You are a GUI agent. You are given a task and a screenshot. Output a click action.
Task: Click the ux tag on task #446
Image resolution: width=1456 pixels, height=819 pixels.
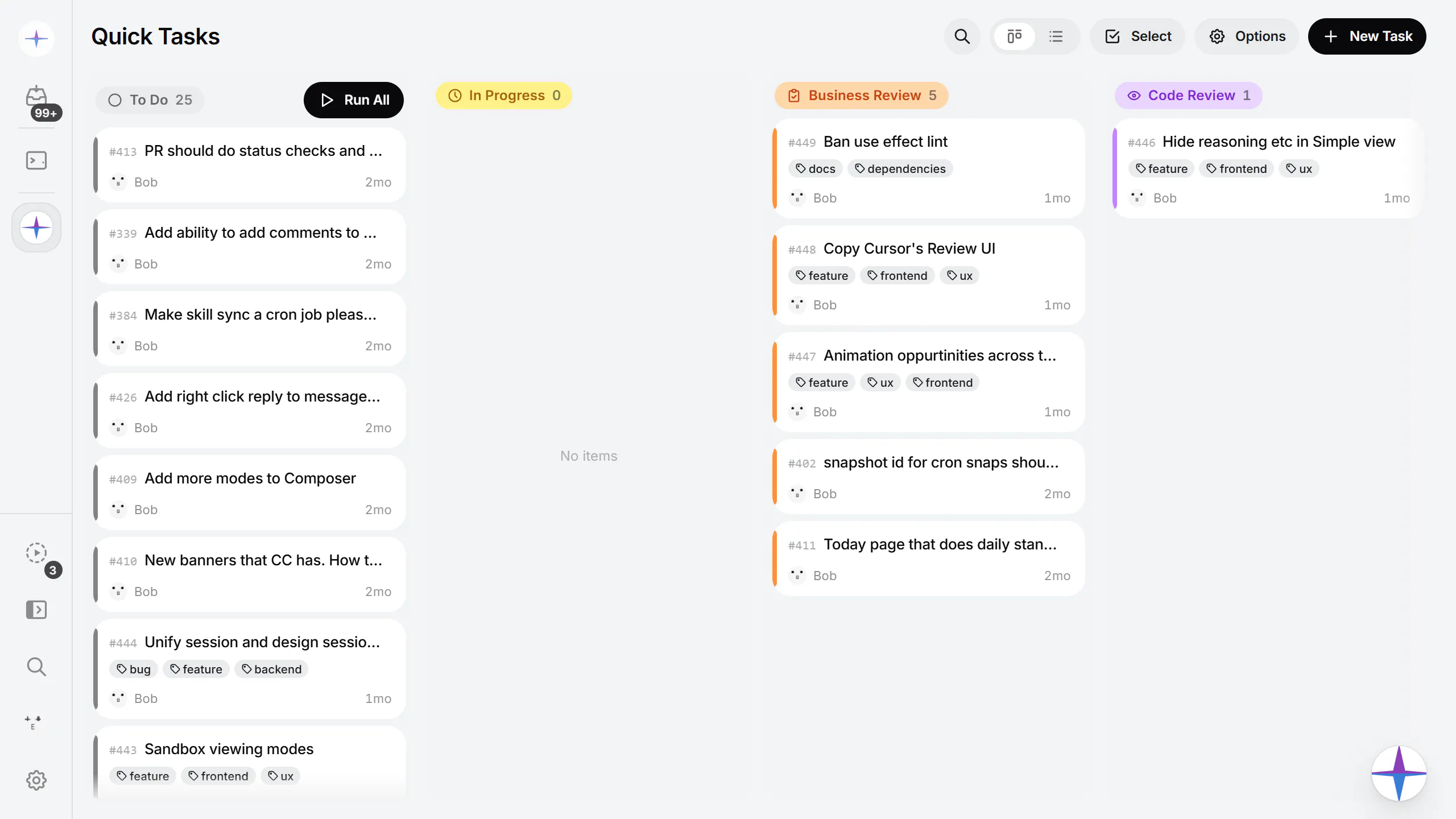tap(1299, 169)
